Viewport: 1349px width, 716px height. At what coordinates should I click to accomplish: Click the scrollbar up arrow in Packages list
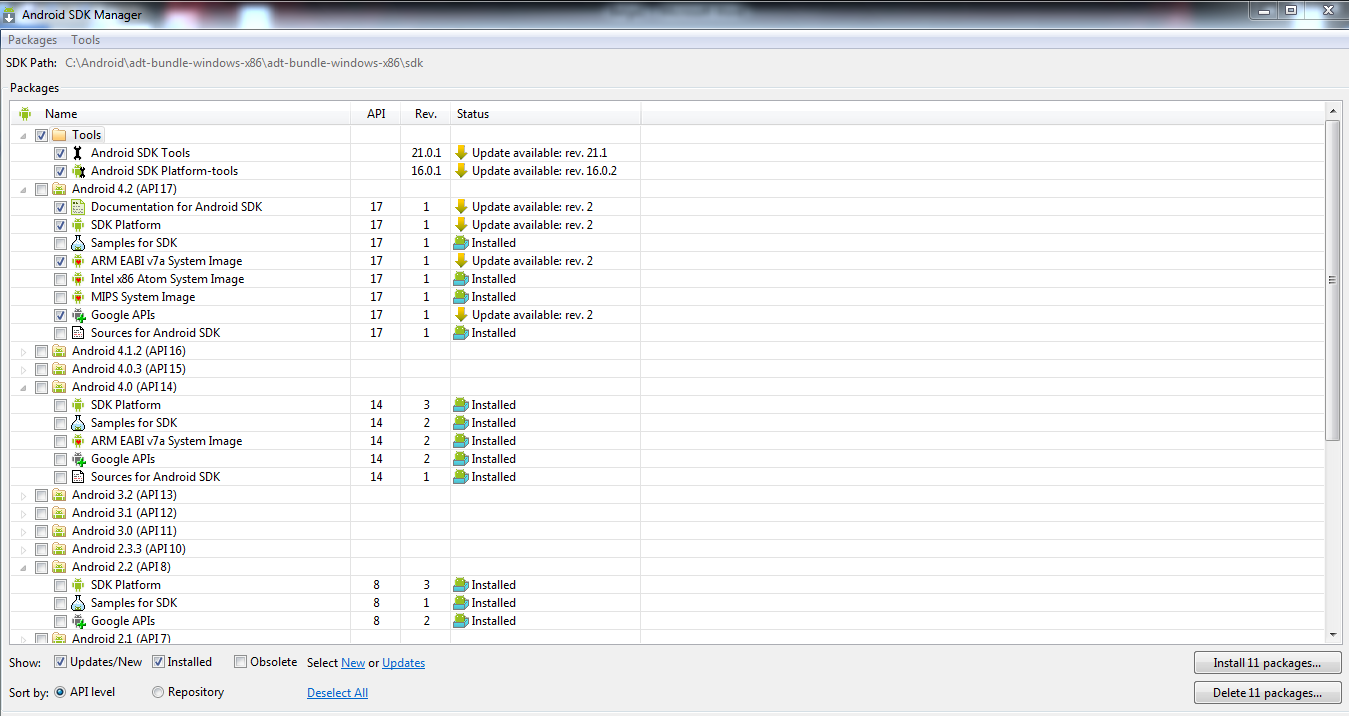1332,111
